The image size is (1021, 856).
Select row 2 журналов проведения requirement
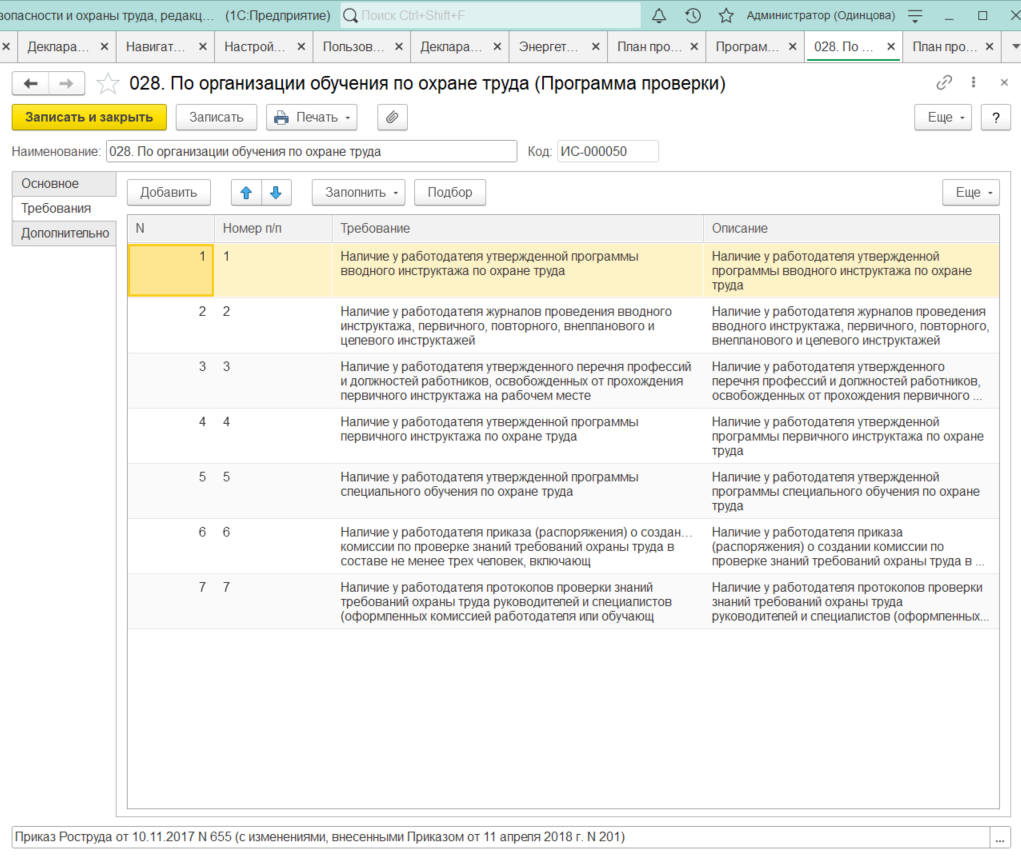coord(563,326)
